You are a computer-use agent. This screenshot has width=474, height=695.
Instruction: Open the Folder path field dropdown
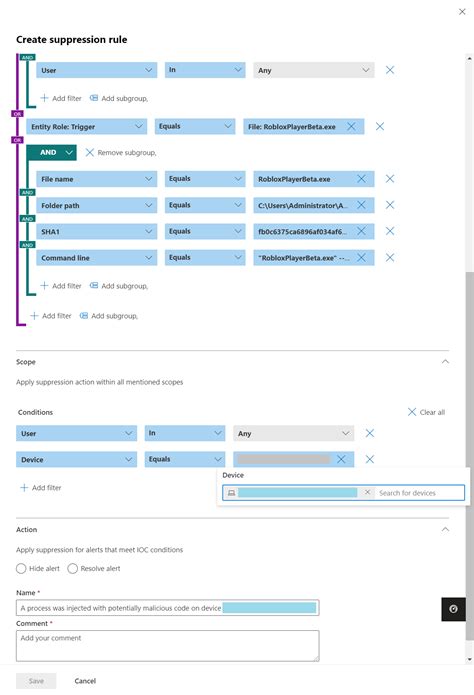click(97, 205)
